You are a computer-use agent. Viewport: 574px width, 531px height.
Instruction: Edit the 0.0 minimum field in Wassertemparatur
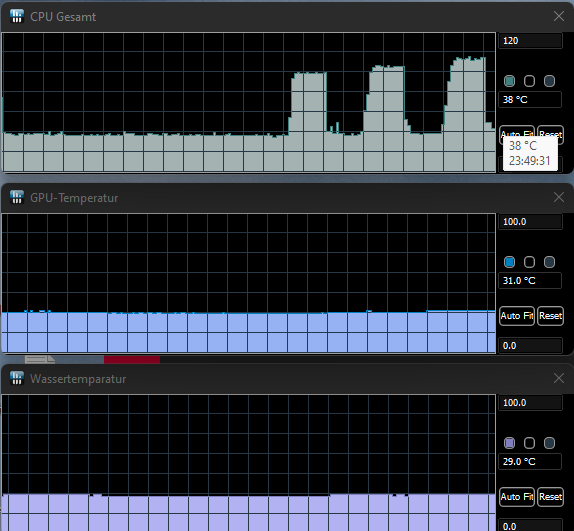(x=530, y=526)
